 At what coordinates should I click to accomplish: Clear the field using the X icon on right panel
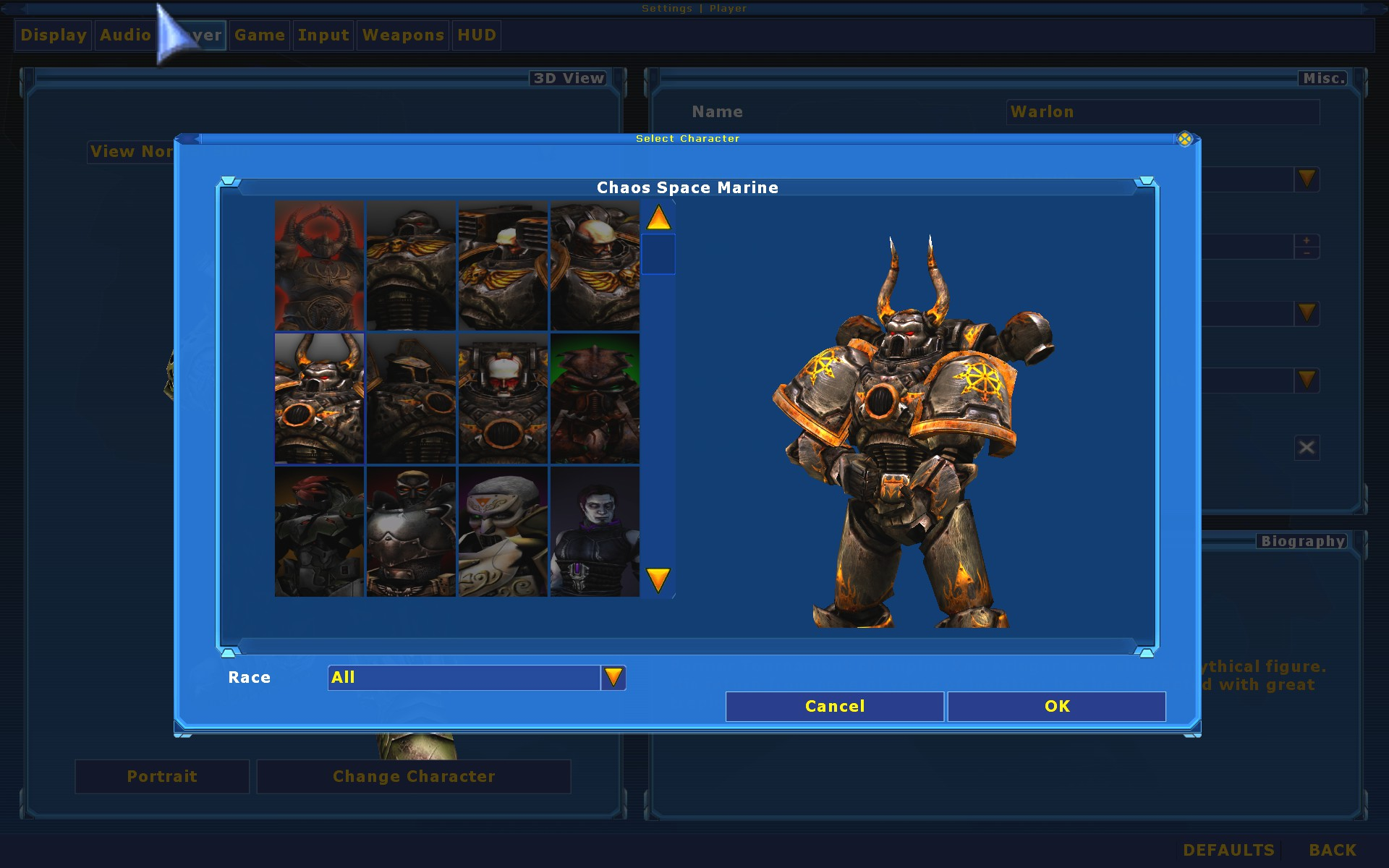(1307, 447)
